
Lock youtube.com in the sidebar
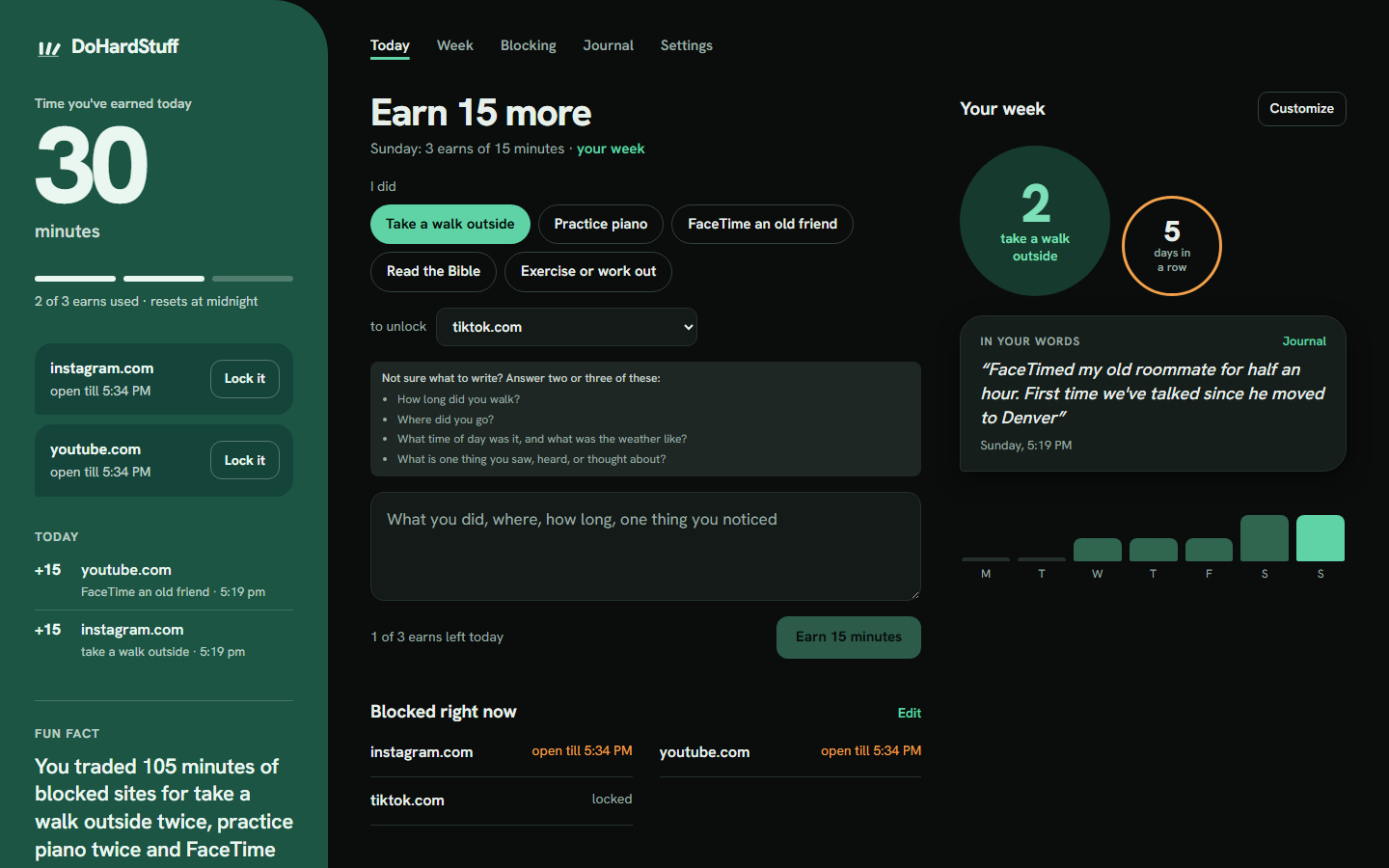click(x=245, y=460)
